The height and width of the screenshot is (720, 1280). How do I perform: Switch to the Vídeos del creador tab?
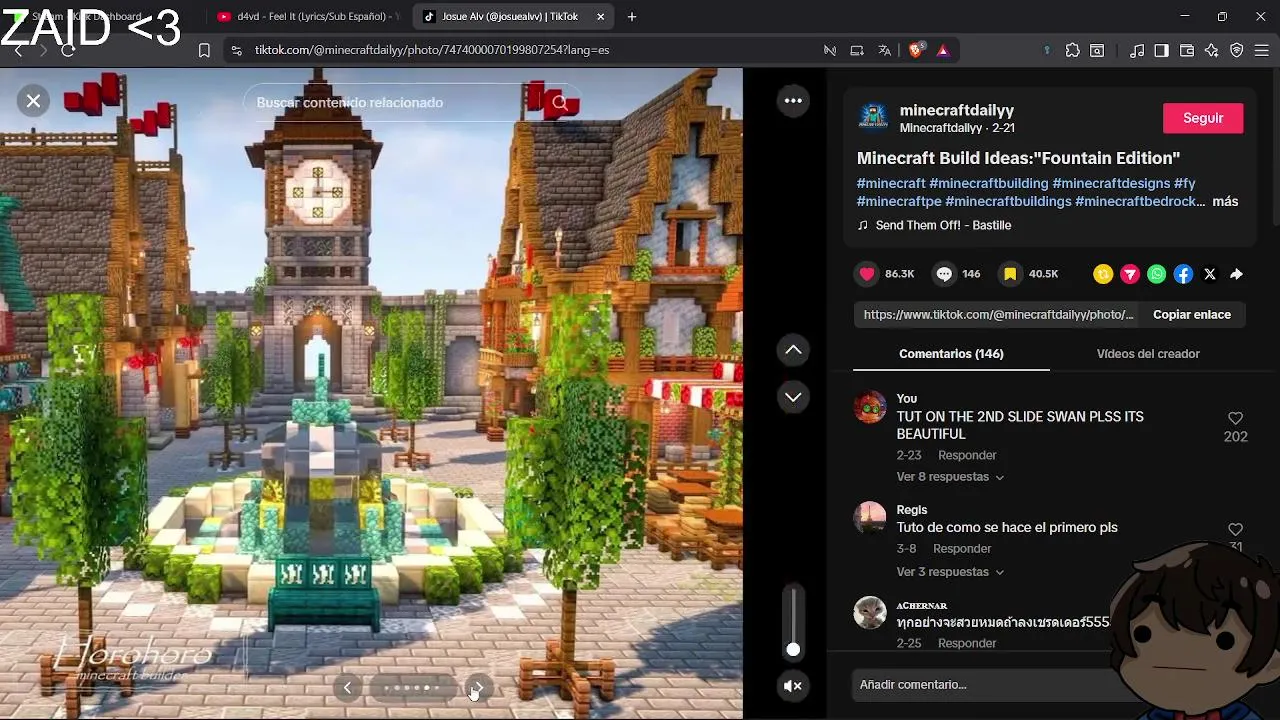(1148, 354)
